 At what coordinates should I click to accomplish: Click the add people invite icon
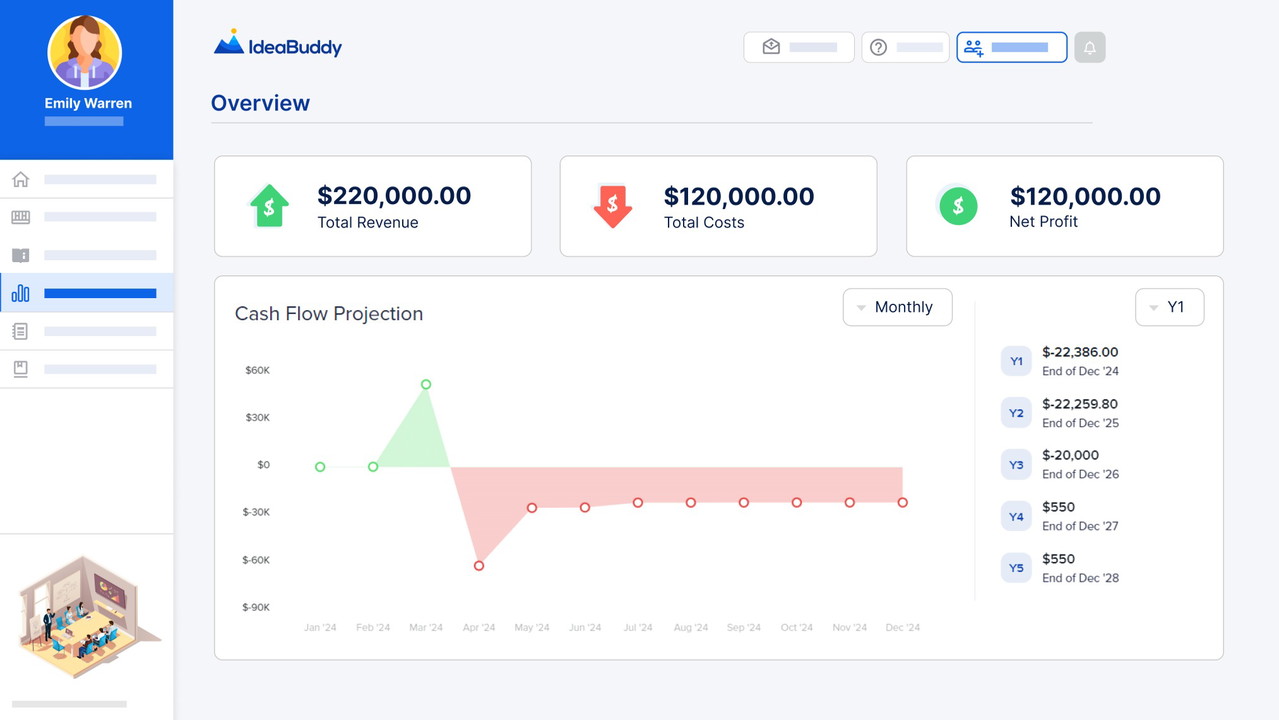(x=973, y=47)
